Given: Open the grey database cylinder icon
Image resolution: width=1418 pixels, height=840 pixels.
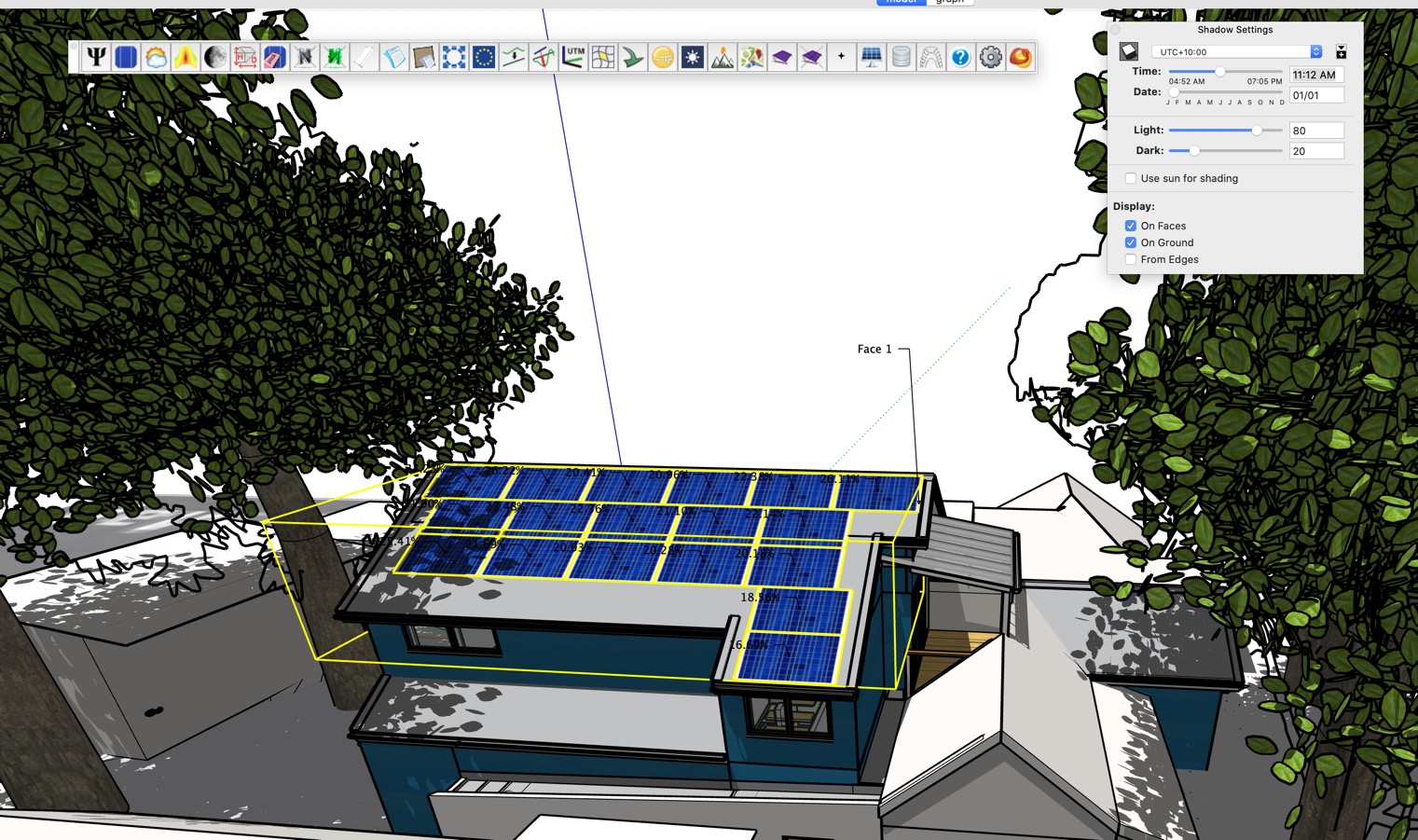Looking at the screenshot, I should click(902, 58).
